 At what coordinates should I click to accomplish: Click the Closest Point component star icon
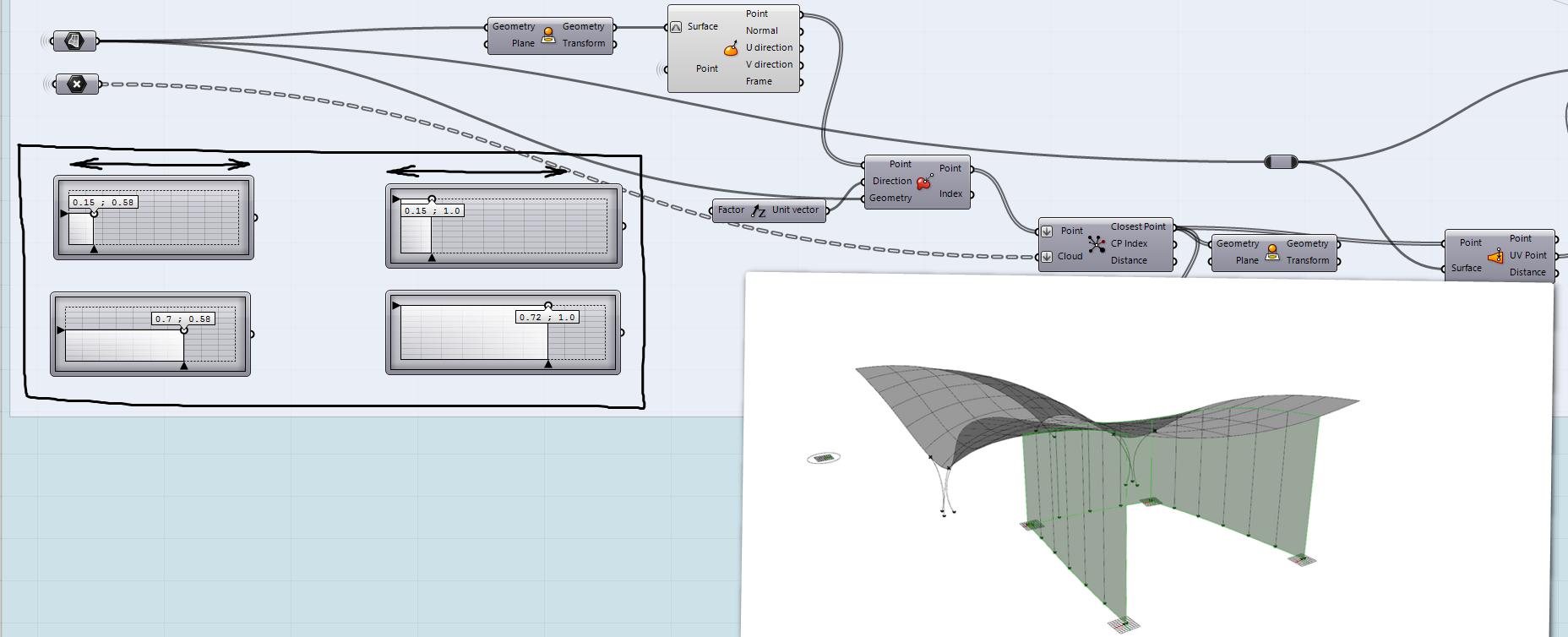click(1097, 244)
